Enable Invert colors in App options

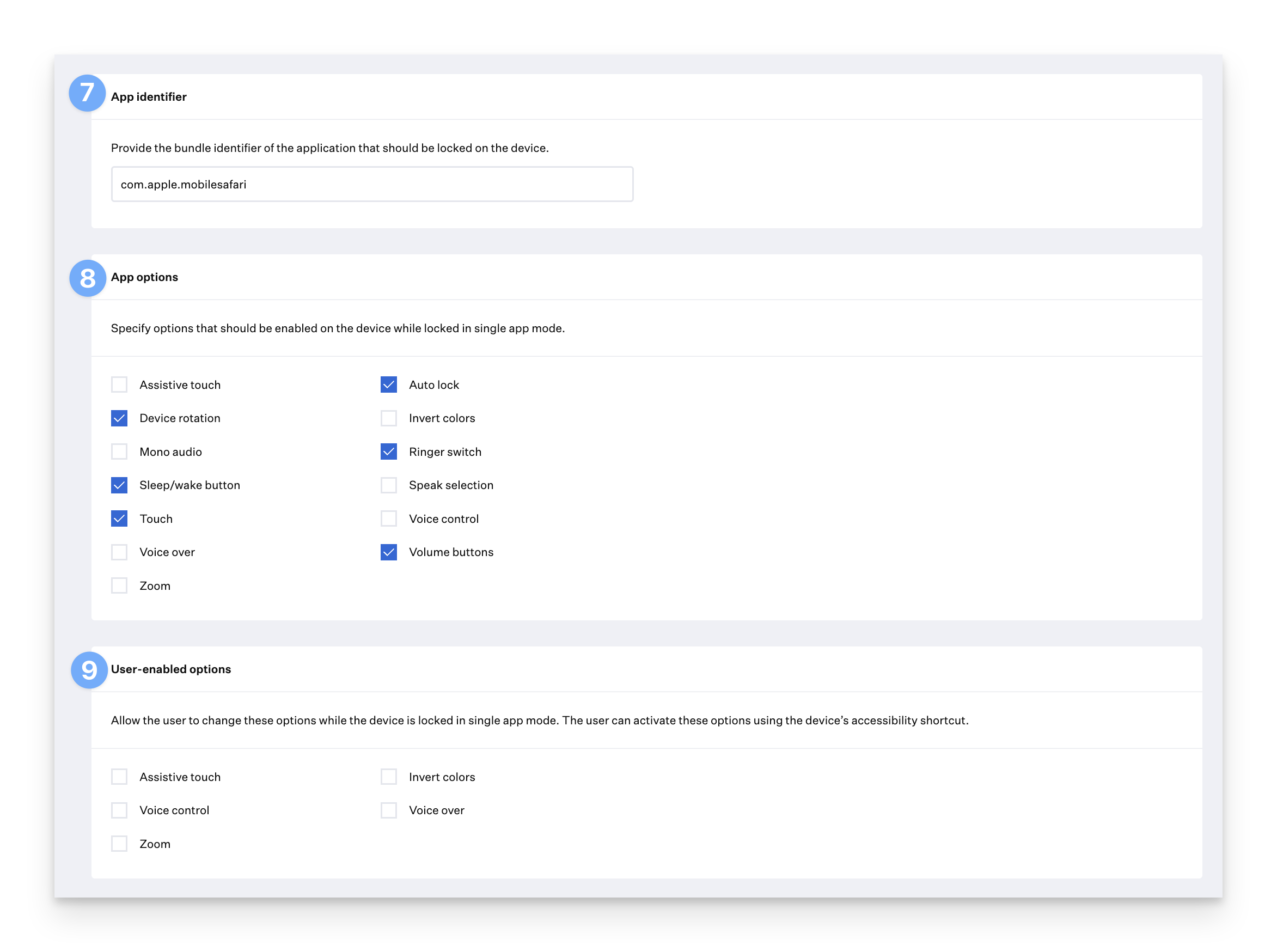389,418
